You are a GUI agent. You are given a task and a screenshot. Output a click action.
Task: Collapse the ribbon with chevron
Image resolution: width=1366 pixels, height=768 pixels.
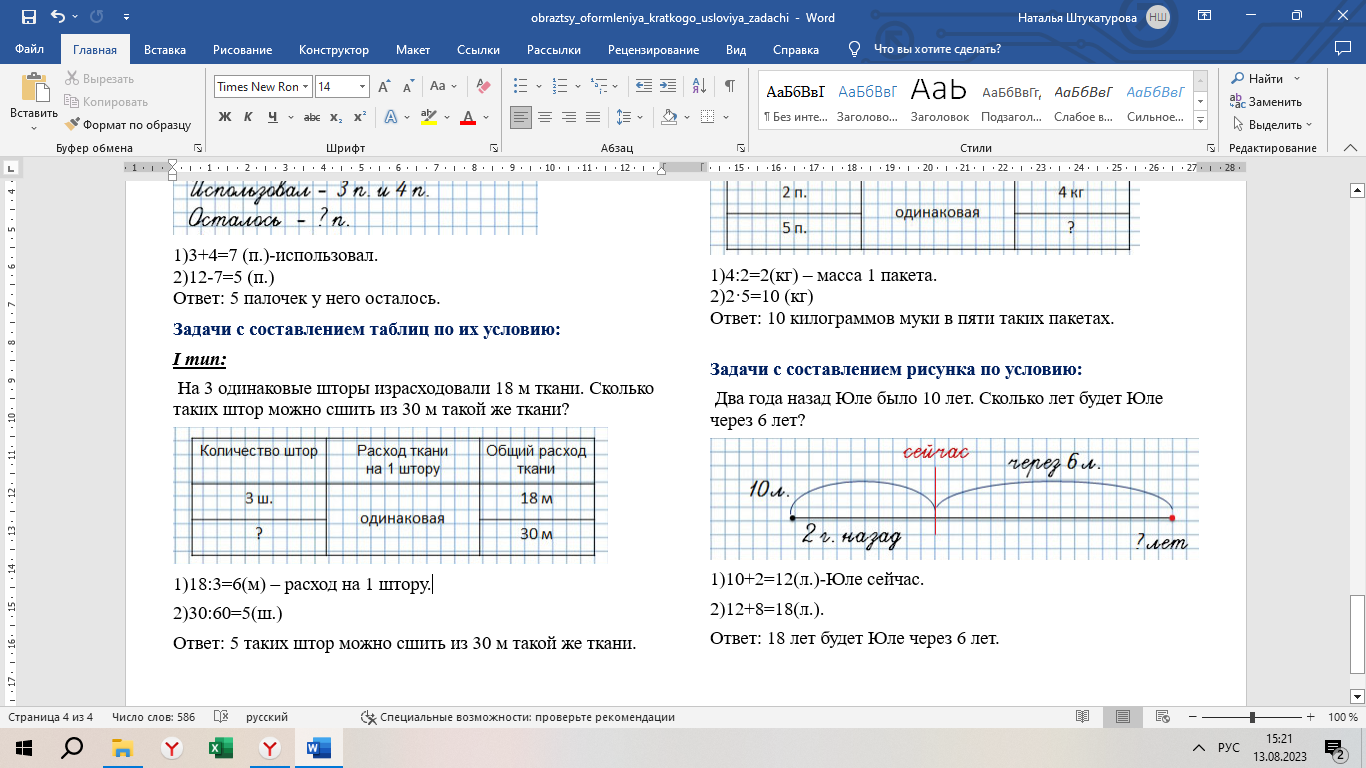coord(1352,147)
